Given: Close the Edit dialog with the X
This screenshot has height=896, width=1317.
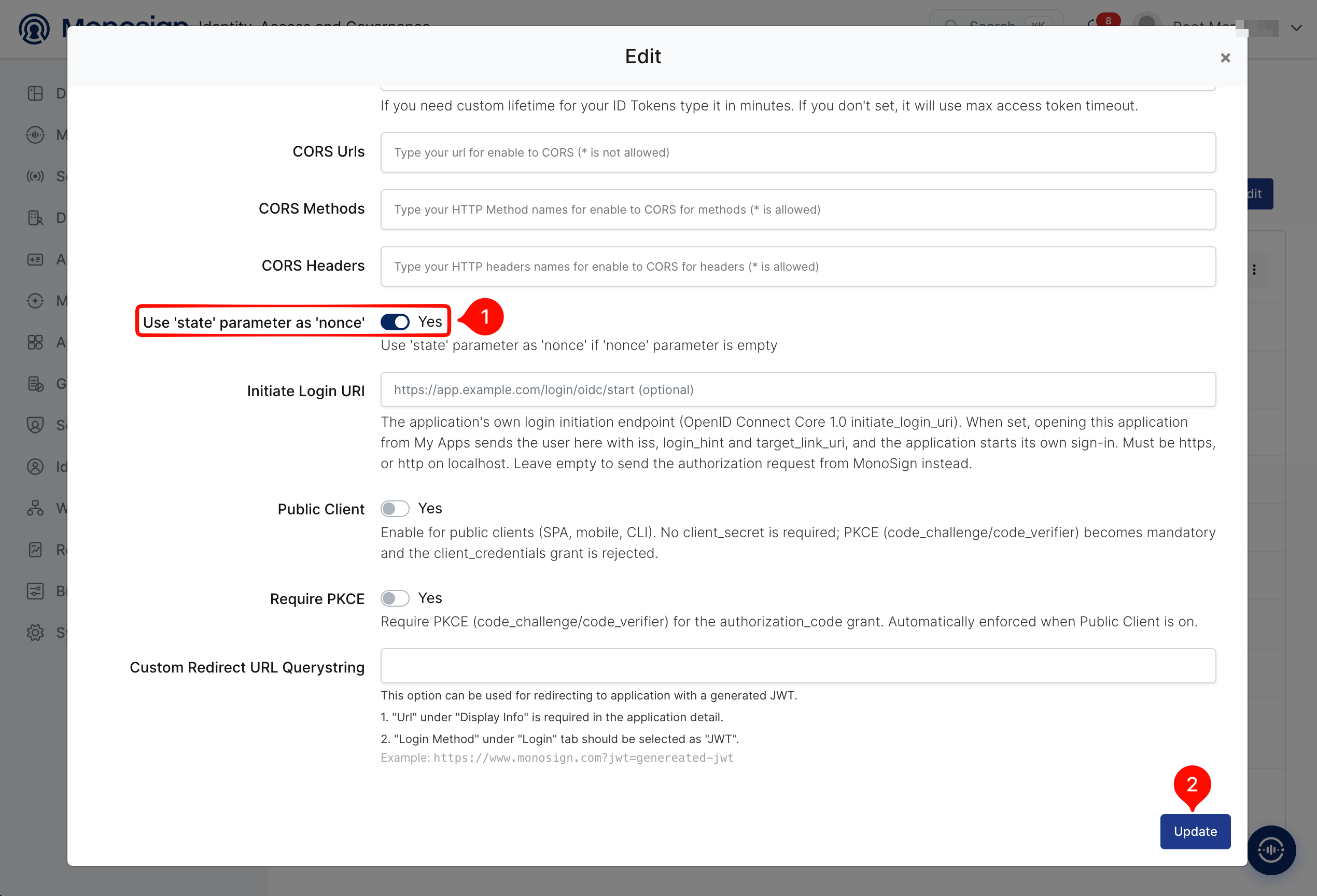Looking at the screenshot, I should coord(1225,58).
